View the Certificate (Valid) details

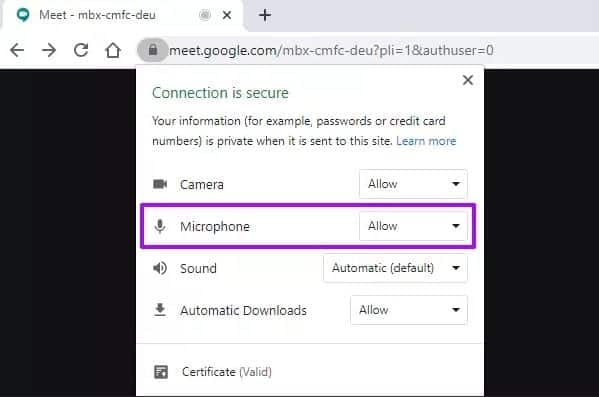tap(227, 372)
